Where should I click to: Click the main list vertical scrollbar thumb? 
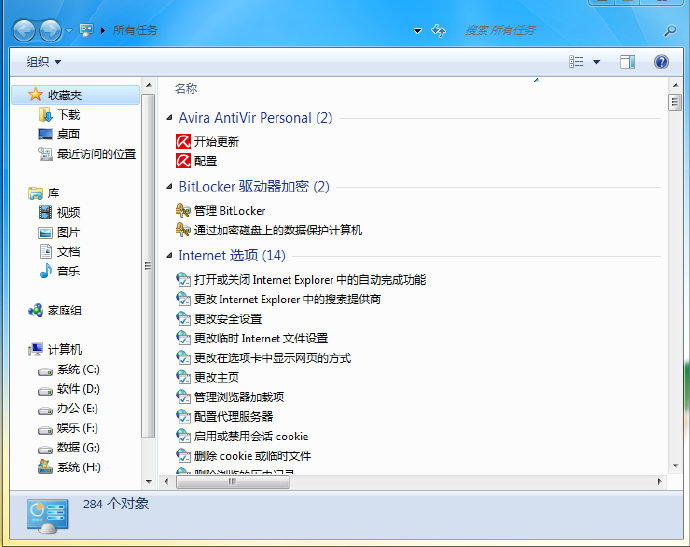tap(675, 103)
